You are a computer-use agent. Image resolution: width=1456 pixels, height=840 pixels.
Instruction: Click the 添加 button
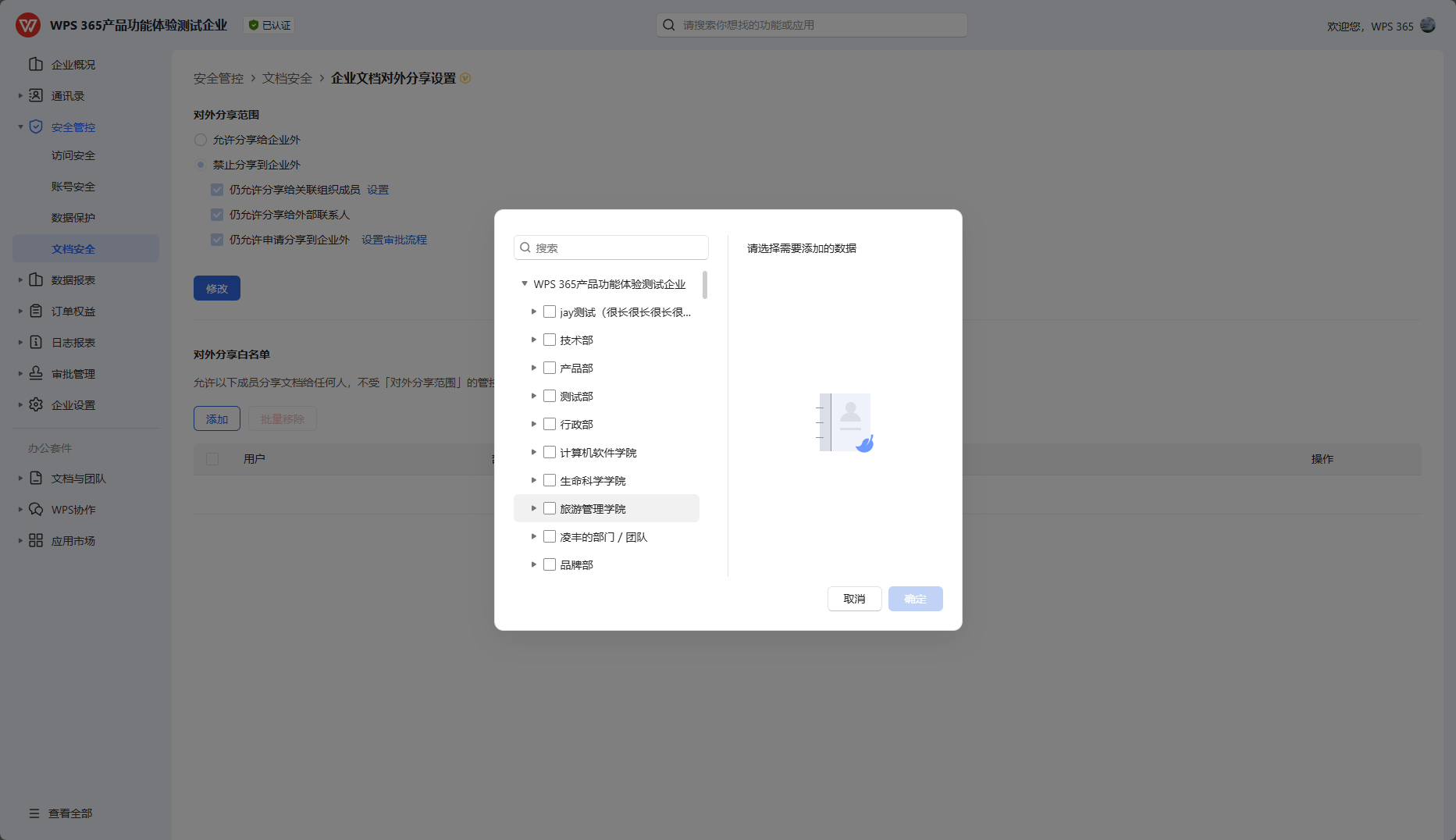pyautogui.click(x=217, y=418)
